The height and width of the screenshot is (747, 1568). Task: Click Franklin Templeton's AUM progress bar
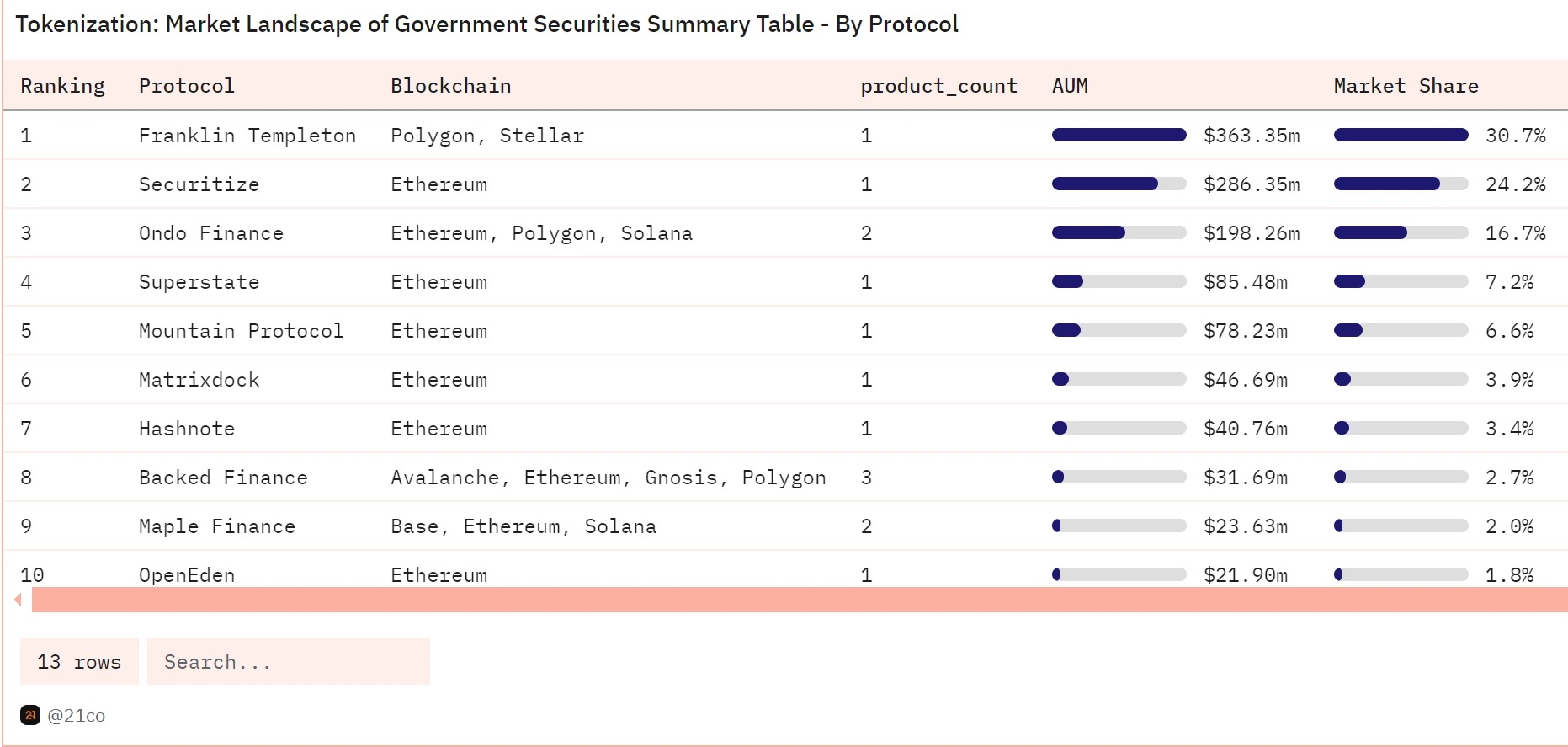(1119, 135)
